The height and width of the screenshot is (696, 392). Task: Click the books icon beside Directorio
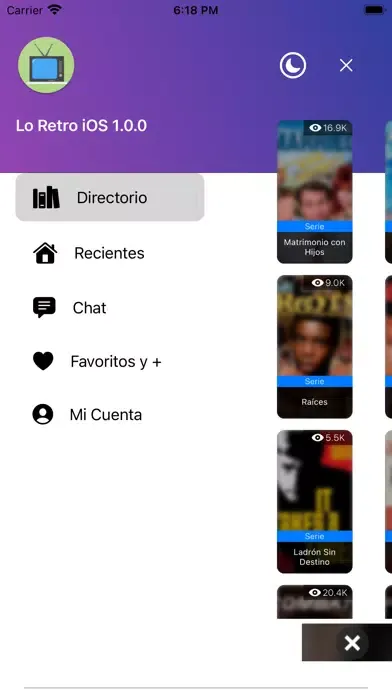click(x=46, y=198)
